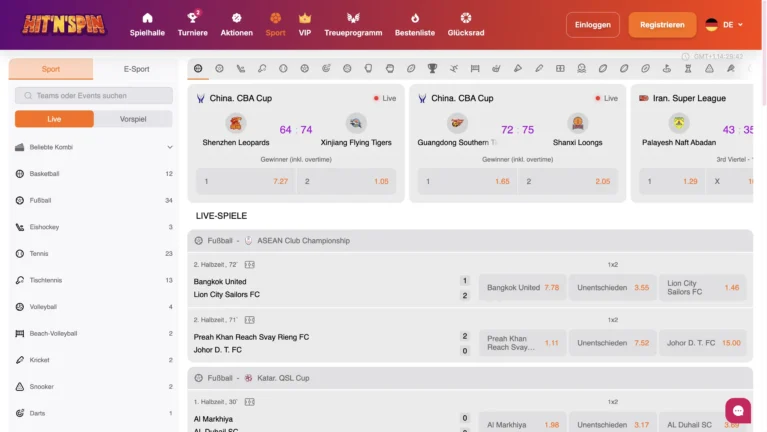Select Basketball in the sports list
The height and width of the screenshot is (432, 767).
pos(94,174)
